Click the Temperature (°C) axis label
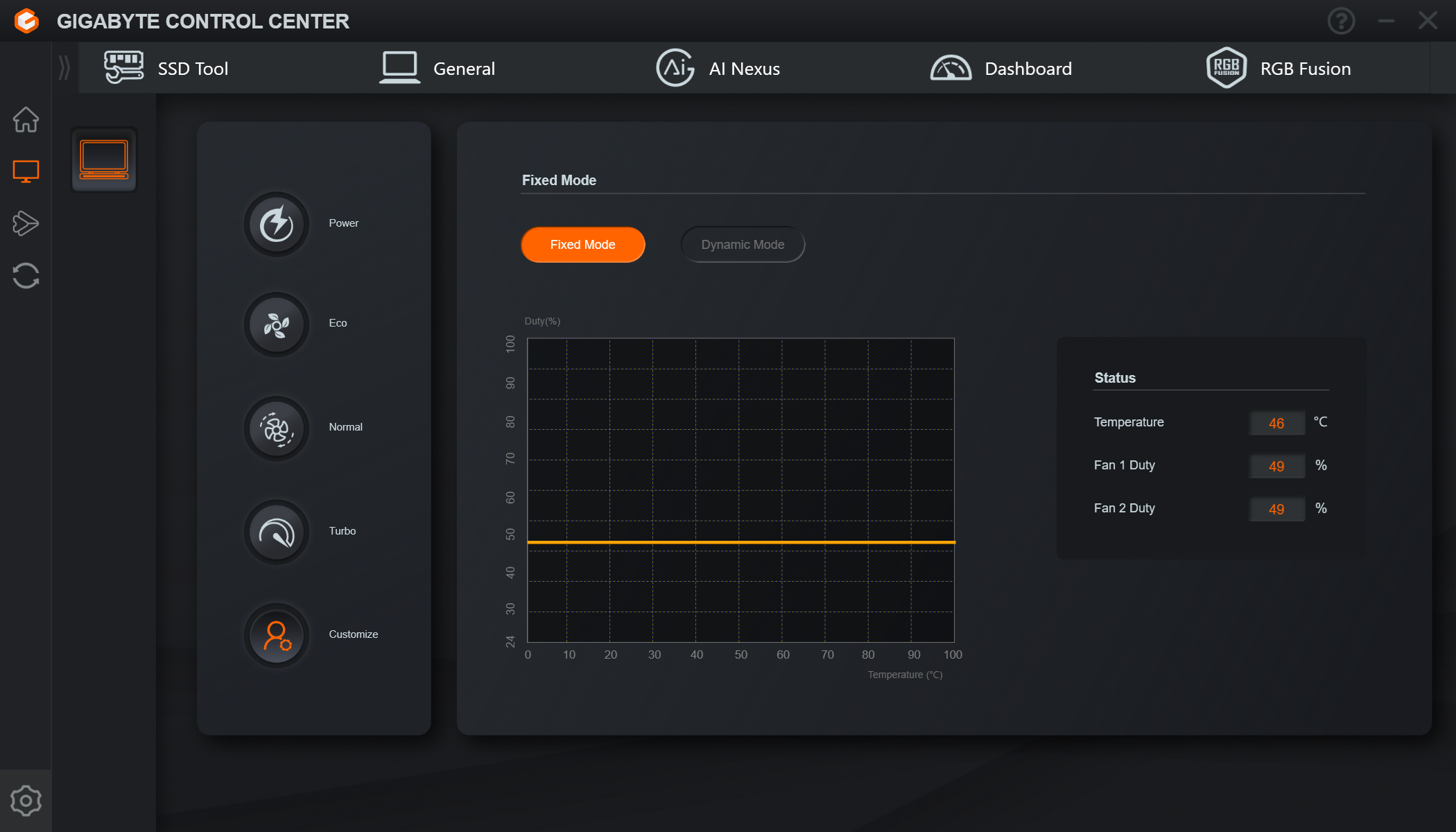Screen dimensions: 1456x832 [905, 675]
